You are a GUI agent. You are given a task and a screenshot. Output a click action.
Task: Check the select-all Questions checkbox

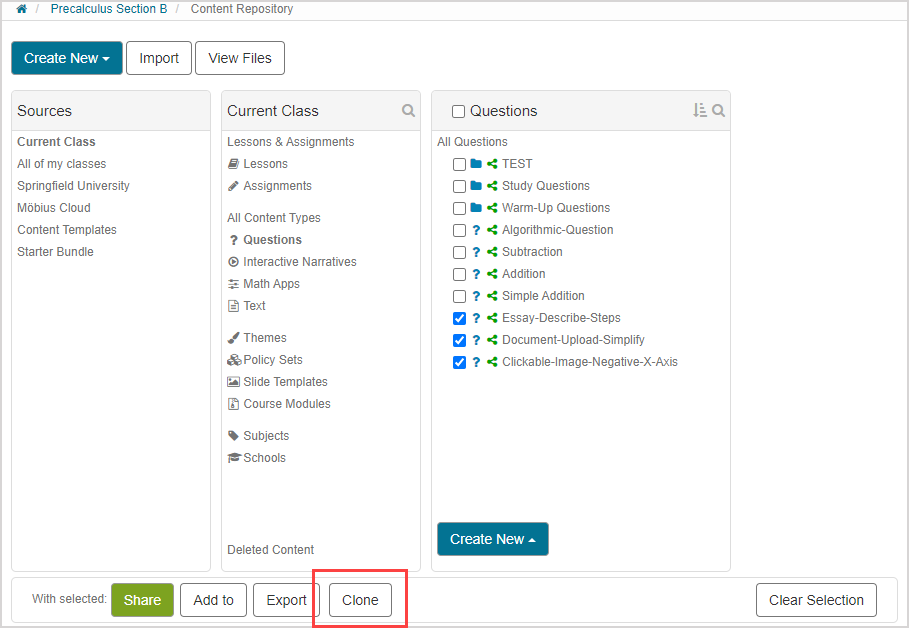[x=459, y=112]
